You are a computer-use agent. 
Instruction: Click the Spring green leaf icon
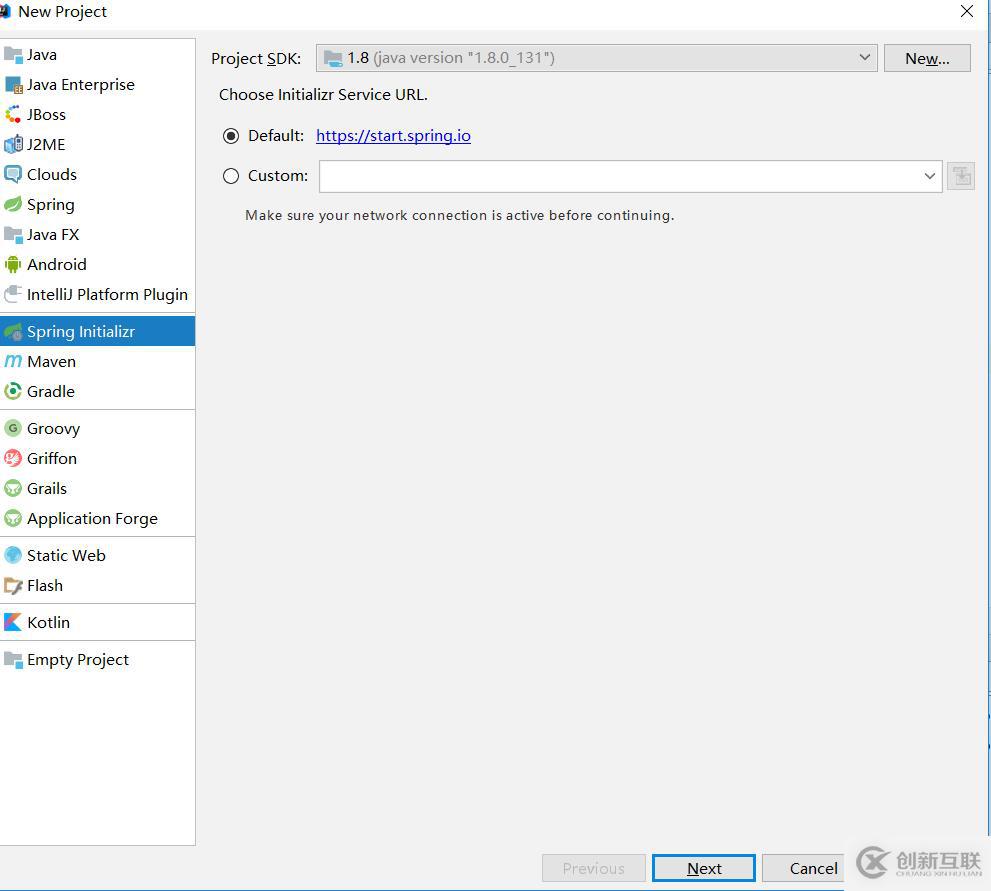coord(13,205)
